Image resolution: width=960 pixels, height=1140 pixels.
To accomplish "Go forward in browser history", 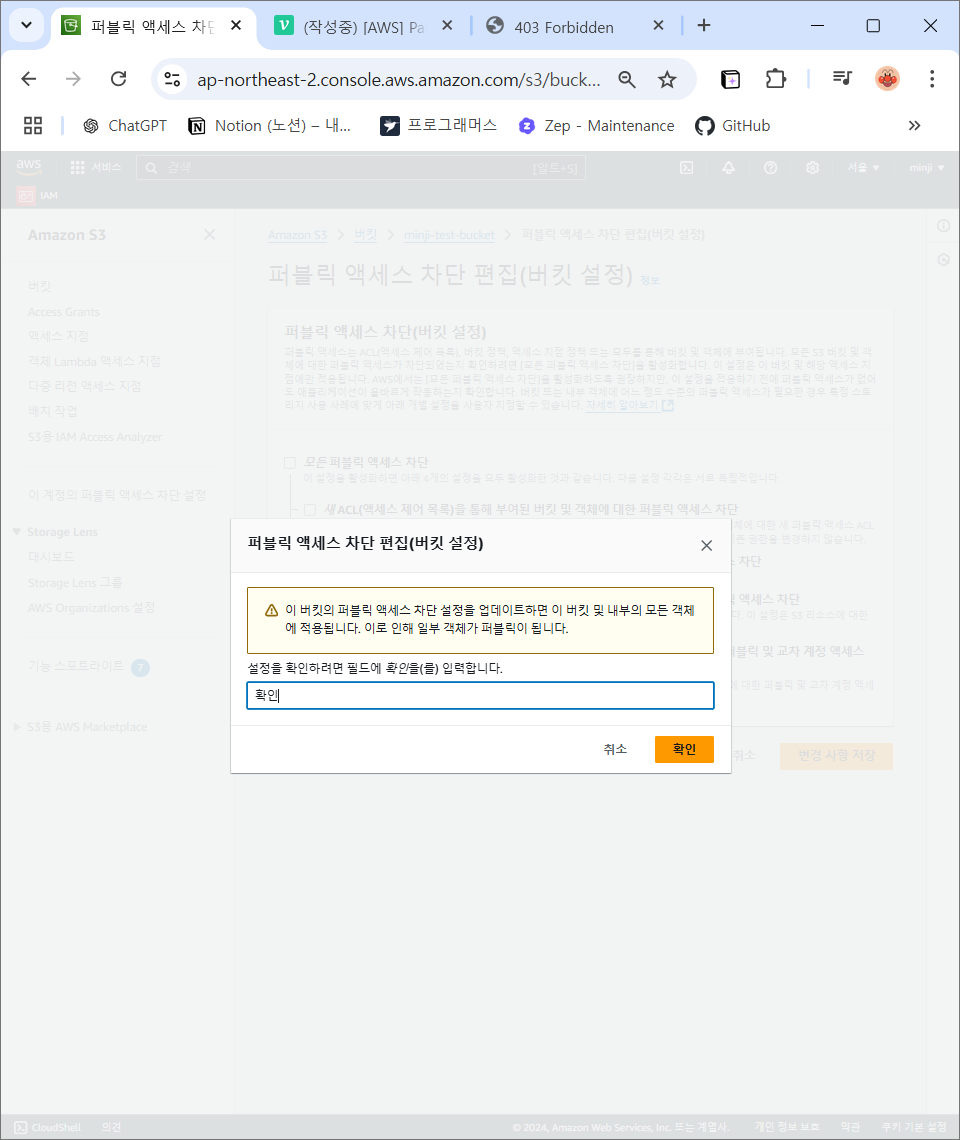I will click(73, 79).
